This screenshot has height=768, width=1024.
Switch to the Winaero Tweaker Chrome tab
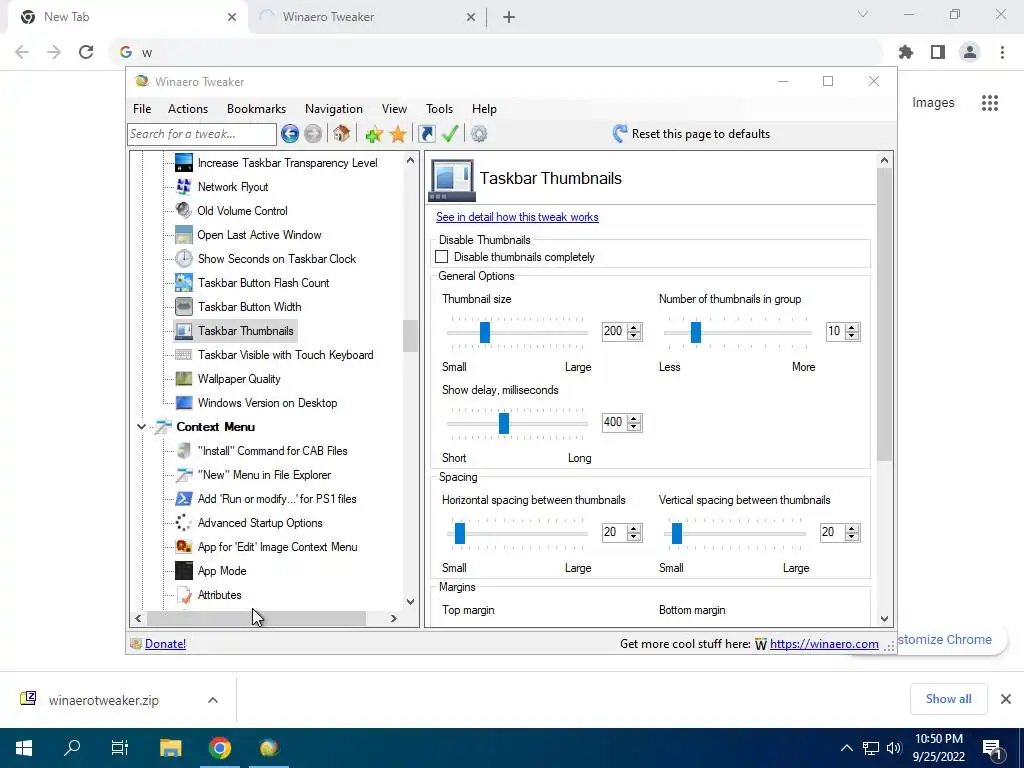coord(367,17)
